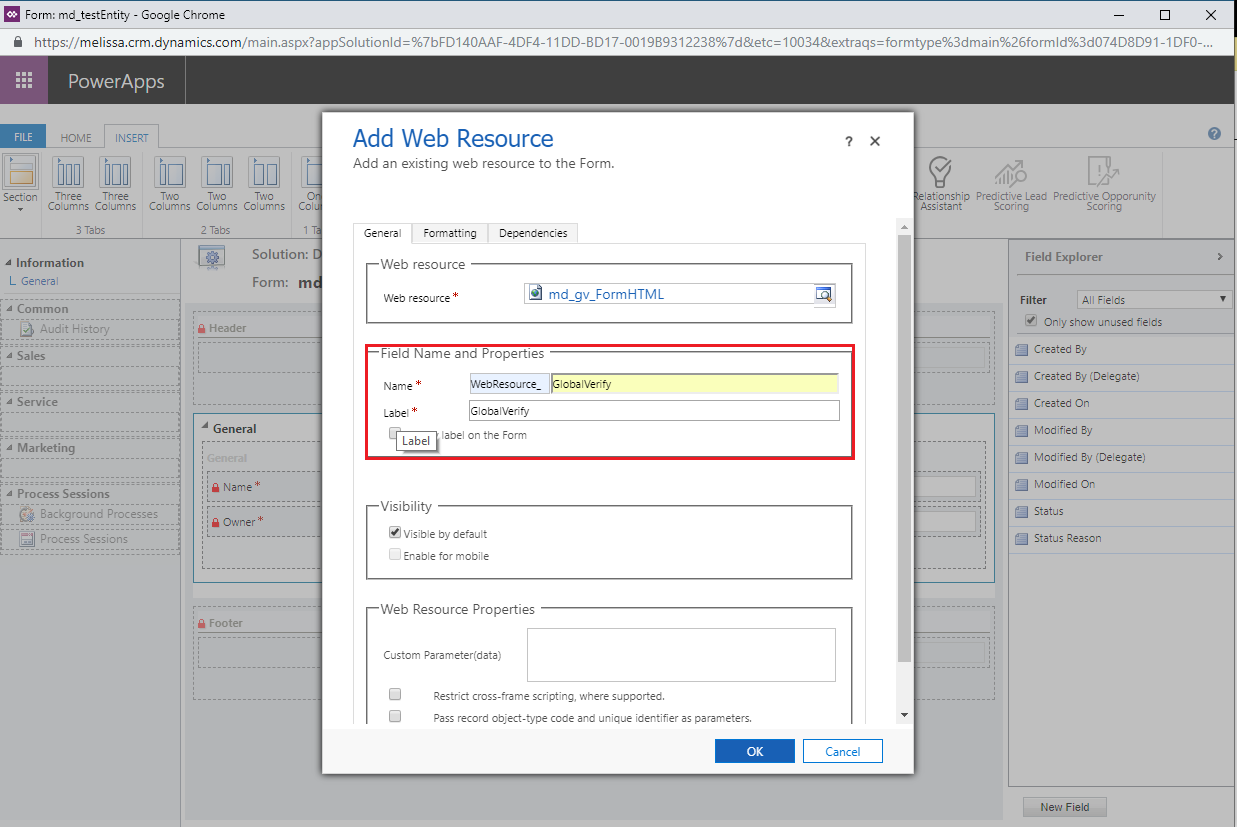Open help in Add Web Resource dialog

(x=849, y=142)
